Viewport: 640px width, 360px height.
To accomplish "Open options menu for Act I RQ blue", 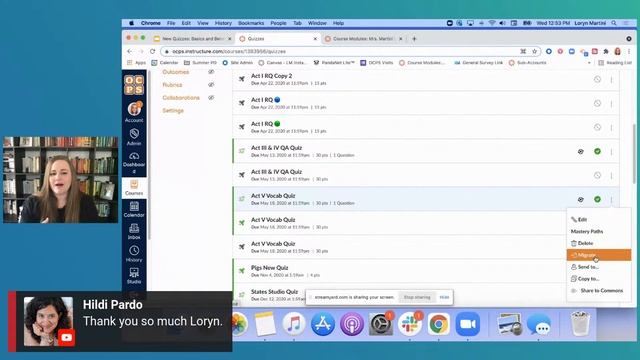I will pos(611,104).
